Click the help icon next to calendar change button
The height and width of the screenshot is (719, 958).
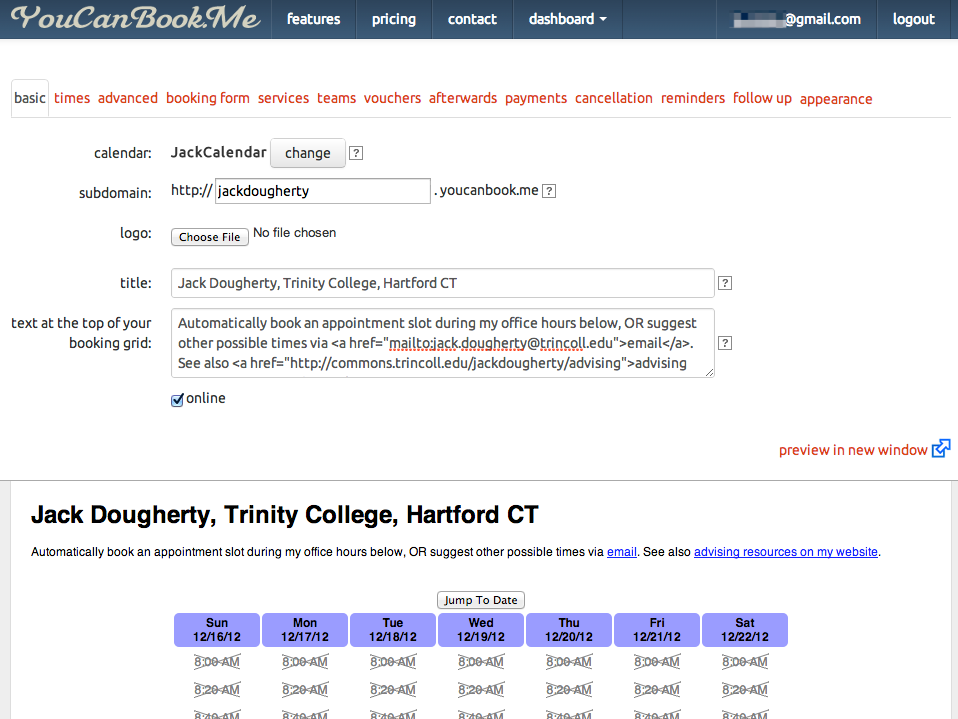[x=356, y=153]
